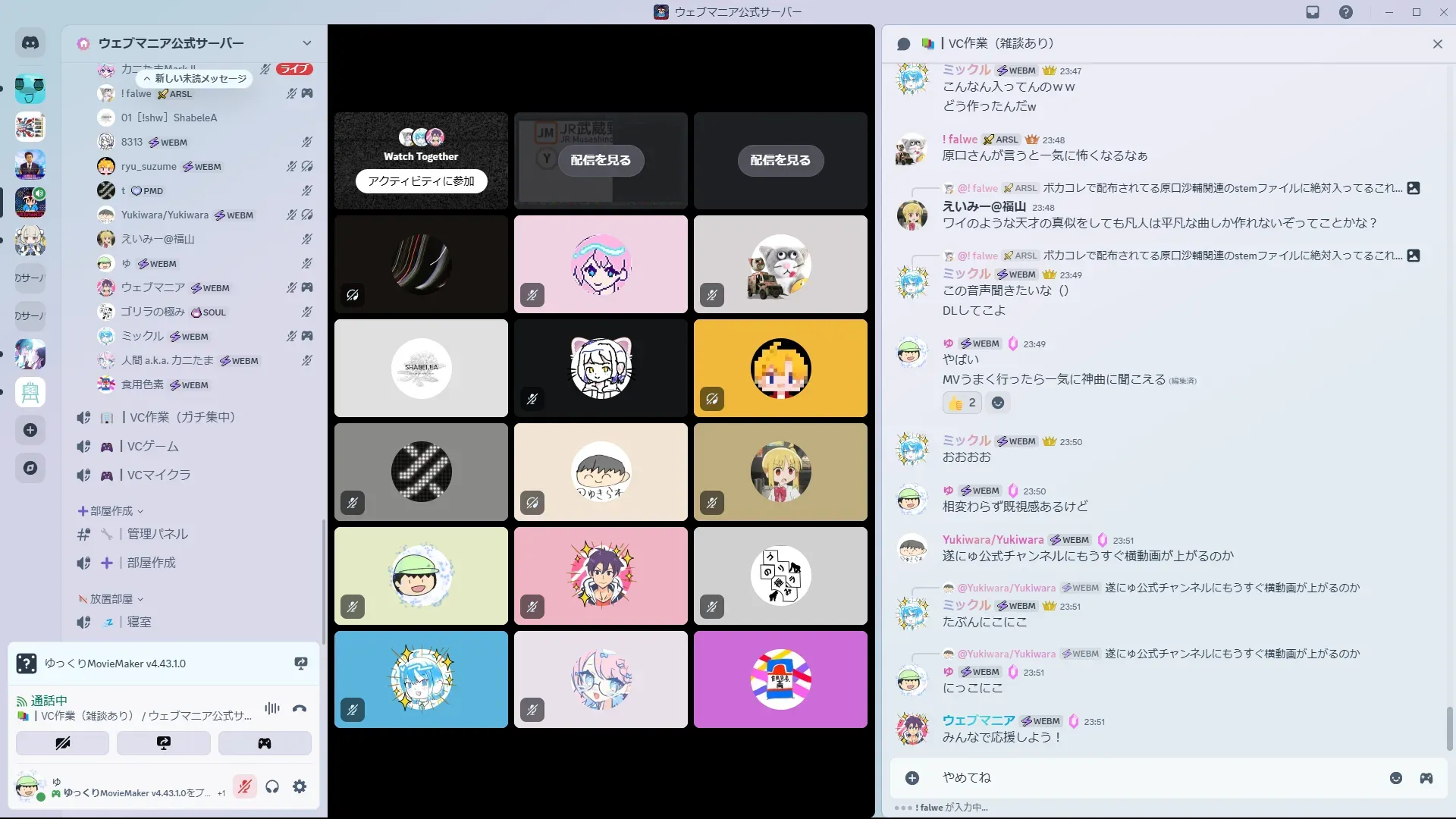Toggle microphone mute in user panel
The height and width of the screenshot is (819, 1456).
tap(244, 786)
